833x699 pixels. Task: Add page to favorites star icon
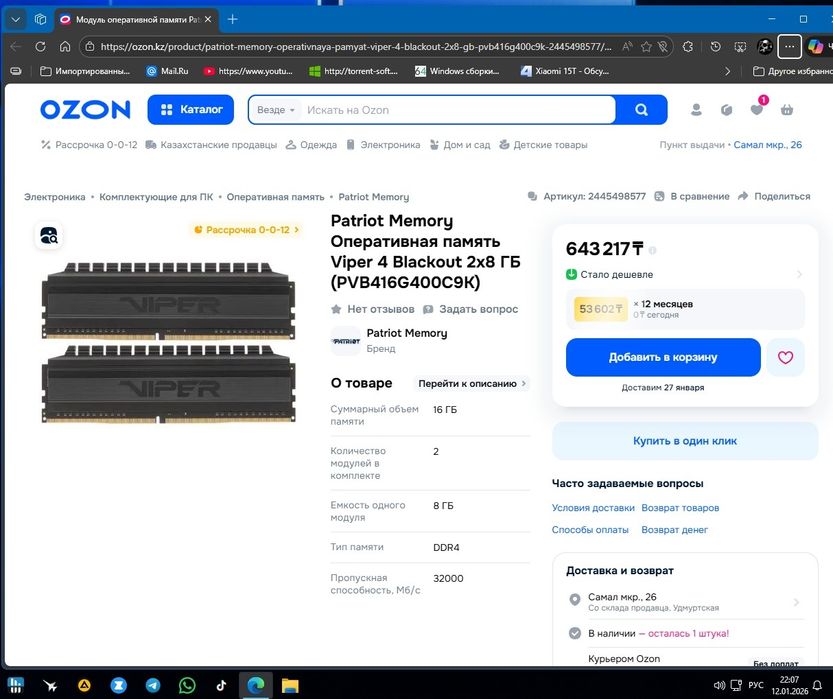point(646,47)
